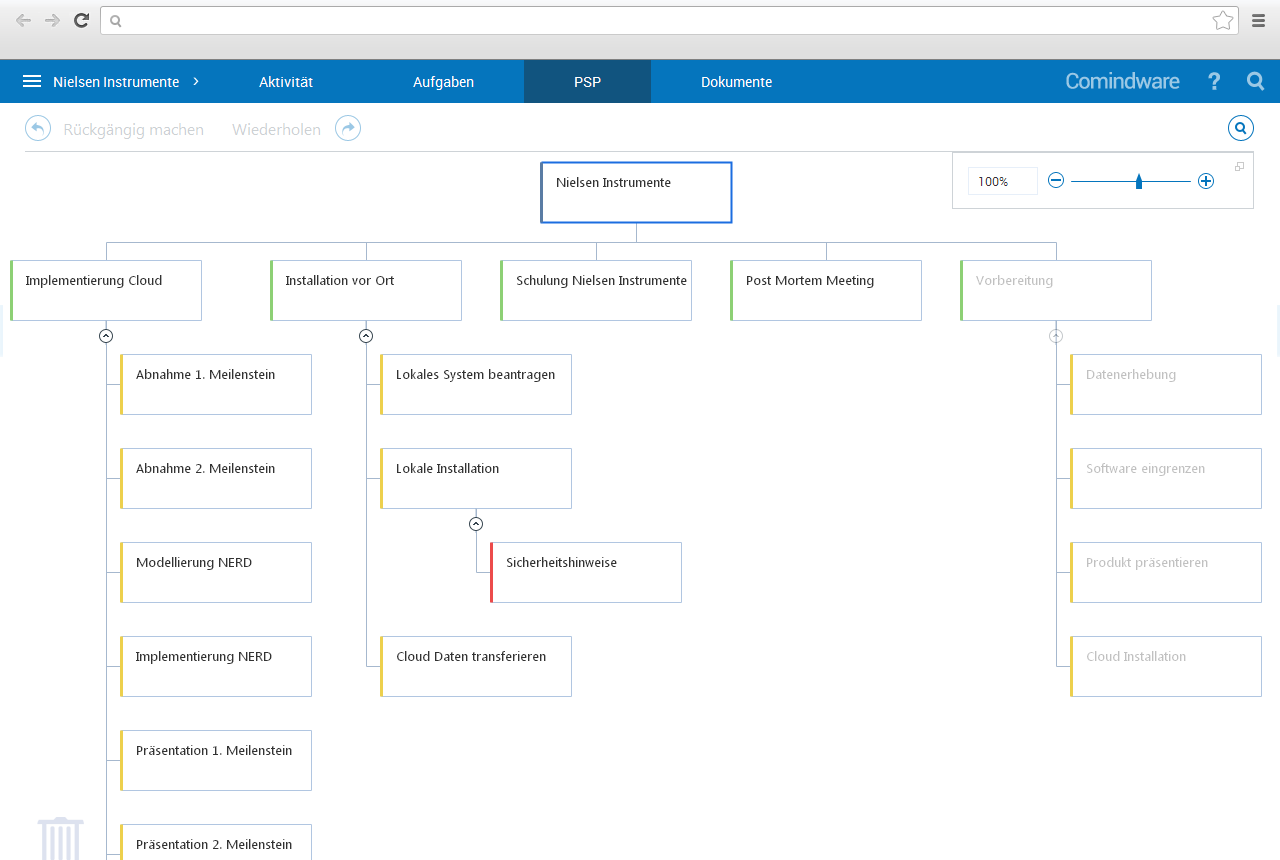This screenshot has width=1280, height=860.
Task: Select the Lokales System beantragen node
Action: 476,384
